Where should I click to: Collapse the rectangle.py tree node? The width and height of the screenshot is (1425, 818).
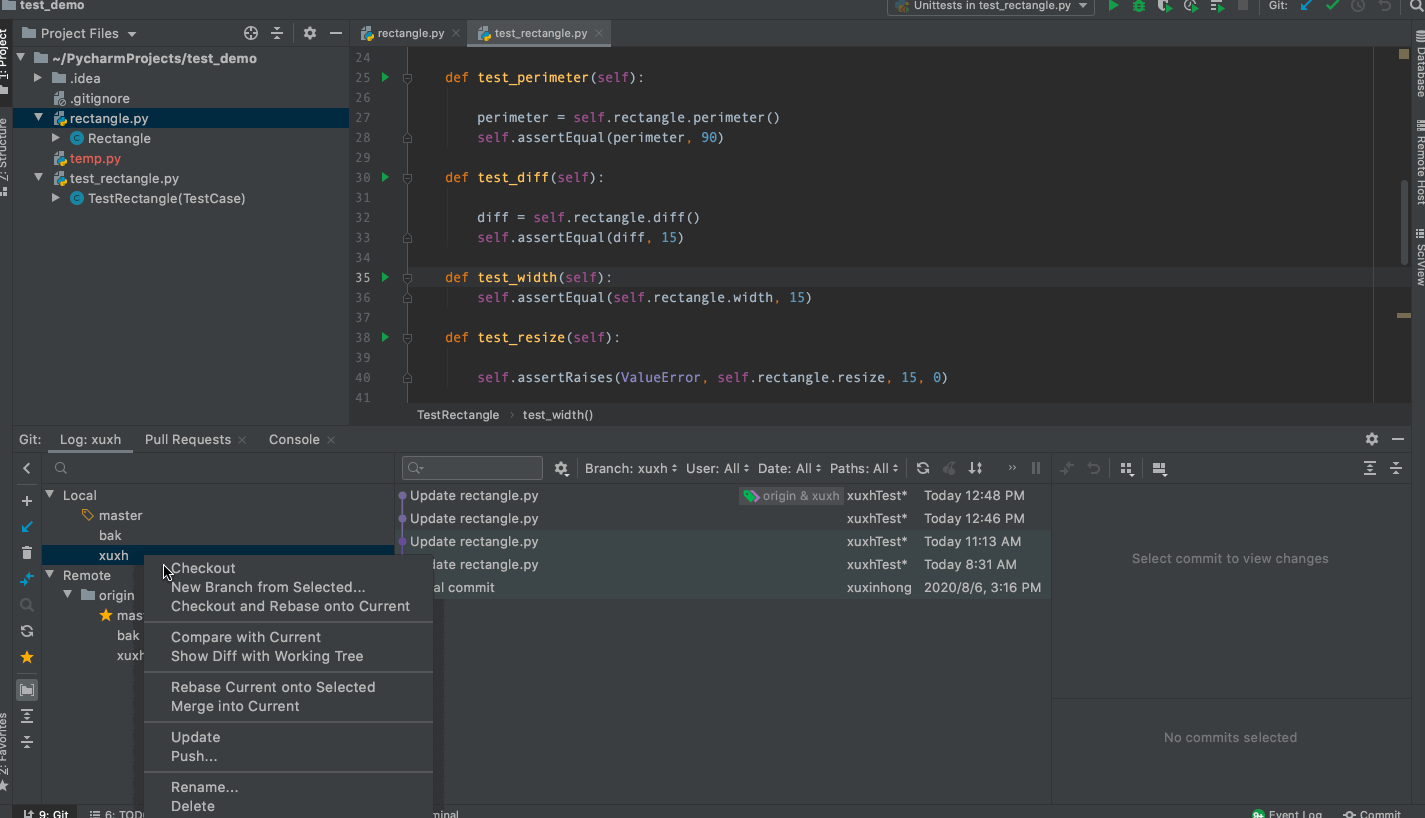click(38, 118)
